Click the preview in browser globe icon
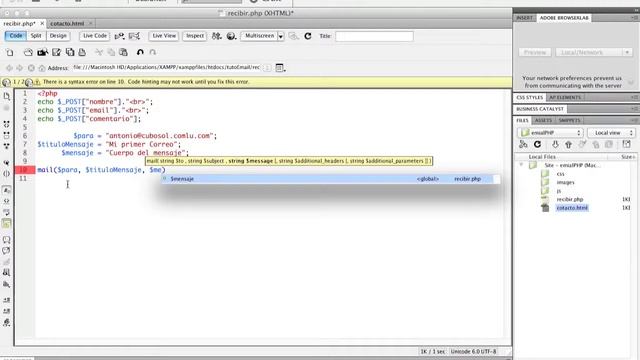The width and height of the screenshot is (640, 360). point(231,36)
